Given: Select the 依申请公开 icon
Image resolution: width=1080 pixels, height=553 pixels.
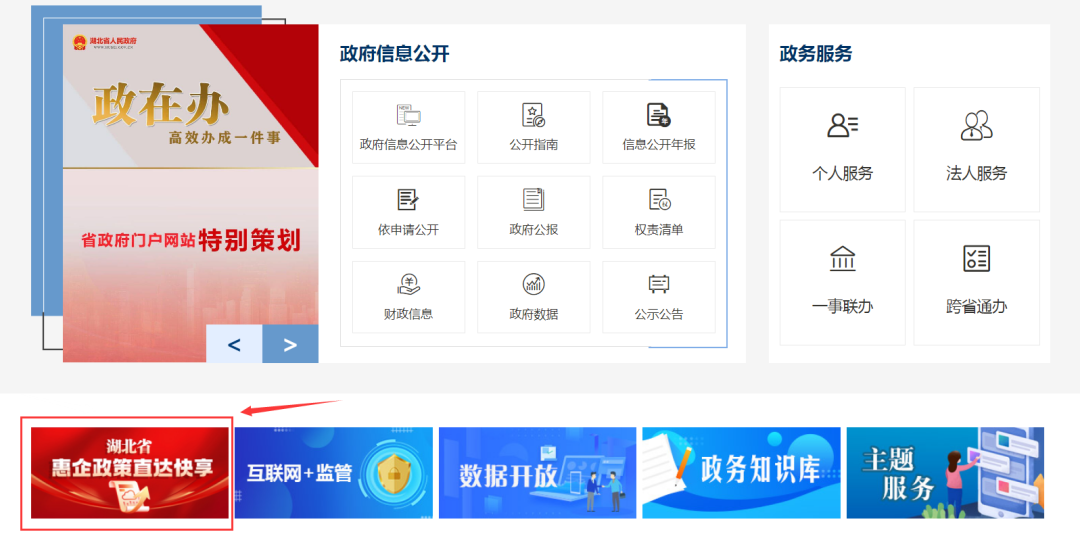Looking at the screenshot, I should (x=408, y=200).
